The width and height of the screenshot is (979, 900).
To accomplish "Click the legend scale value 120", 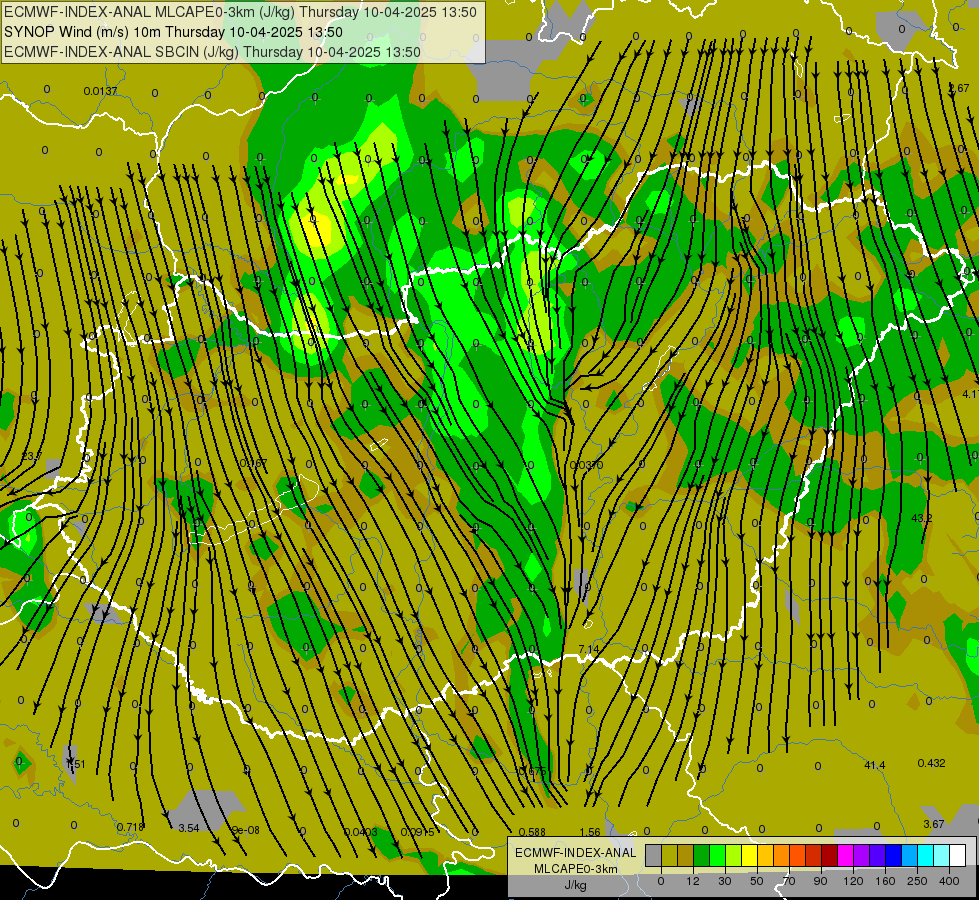I will [853, 881].
